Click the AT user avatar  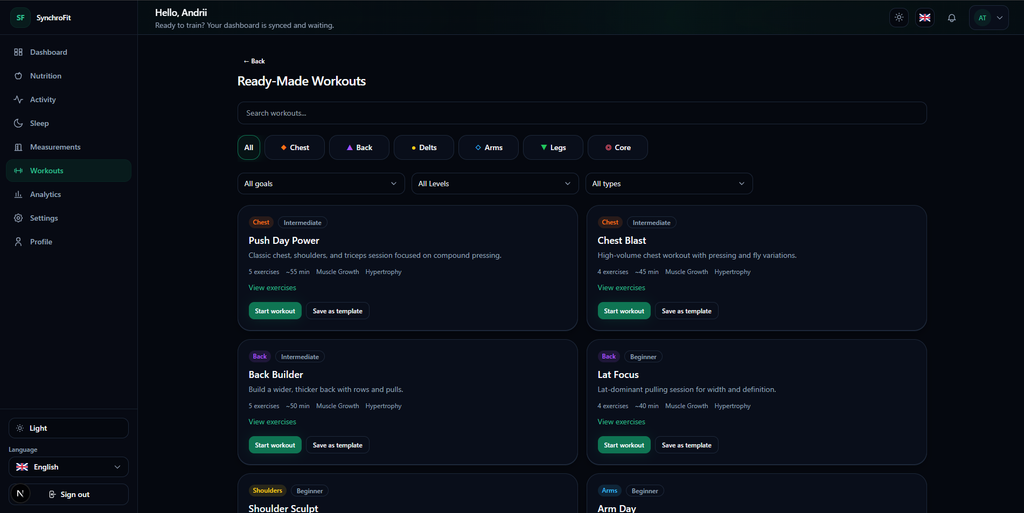982,18
